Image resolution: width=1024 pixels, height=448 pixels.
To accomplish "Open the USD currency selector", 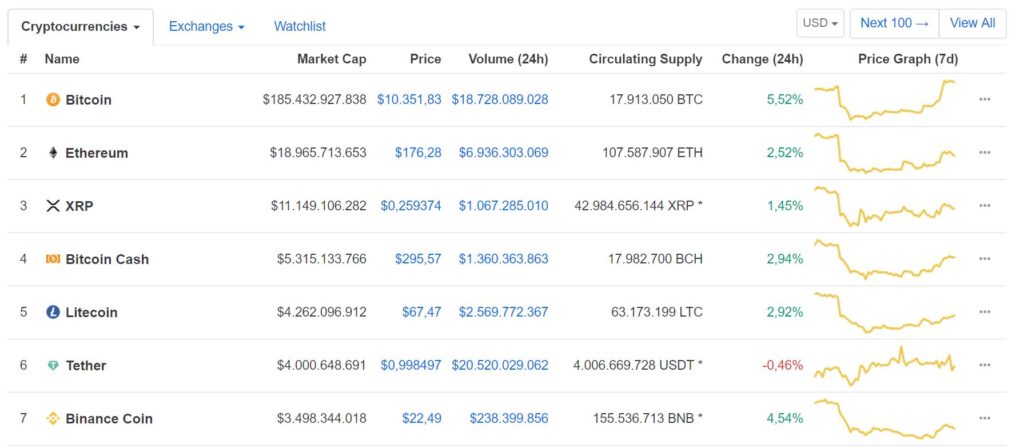I will pos(820,24).
